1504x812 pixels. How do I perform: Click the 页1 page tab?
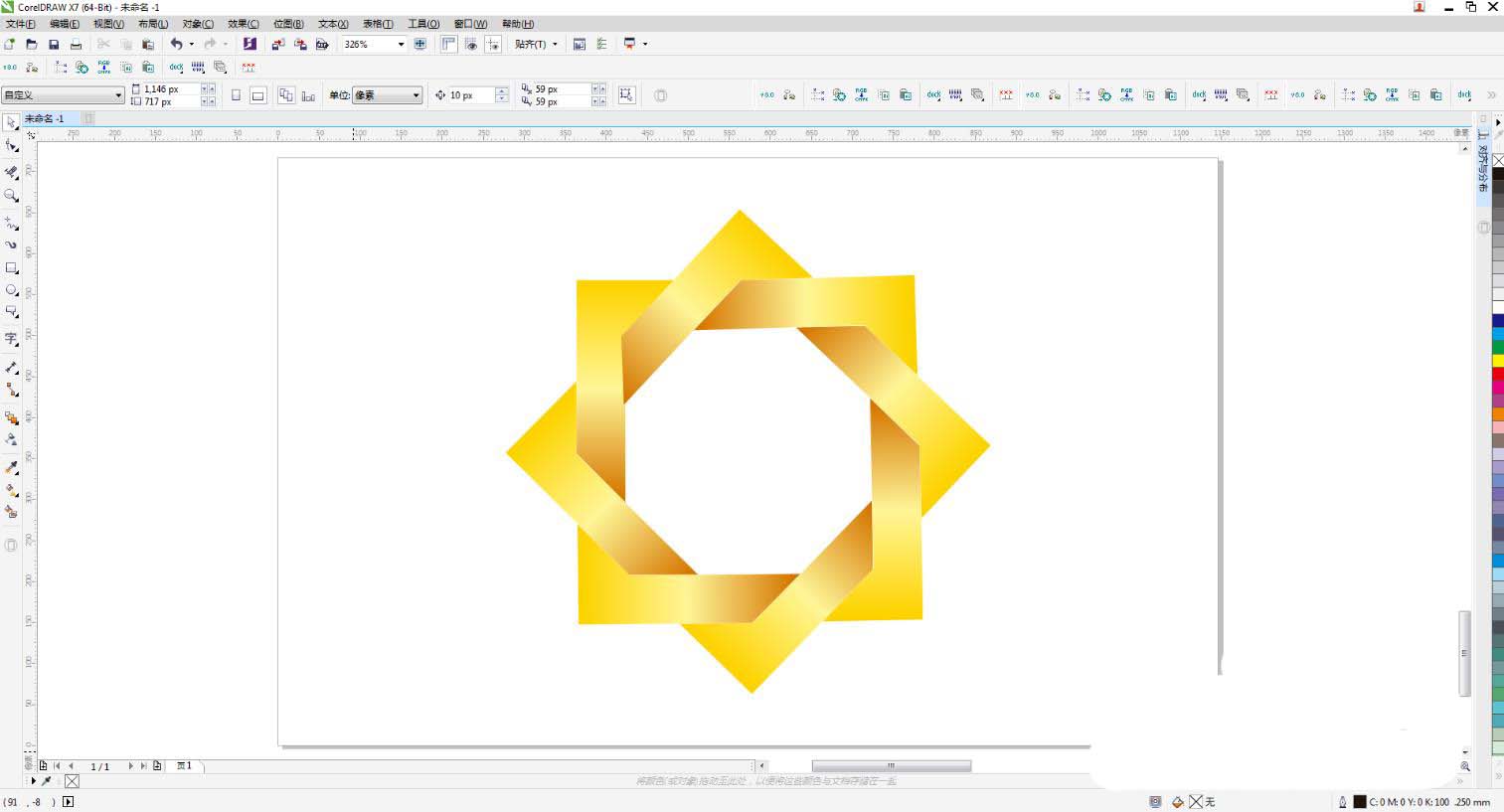pos(184,766)
